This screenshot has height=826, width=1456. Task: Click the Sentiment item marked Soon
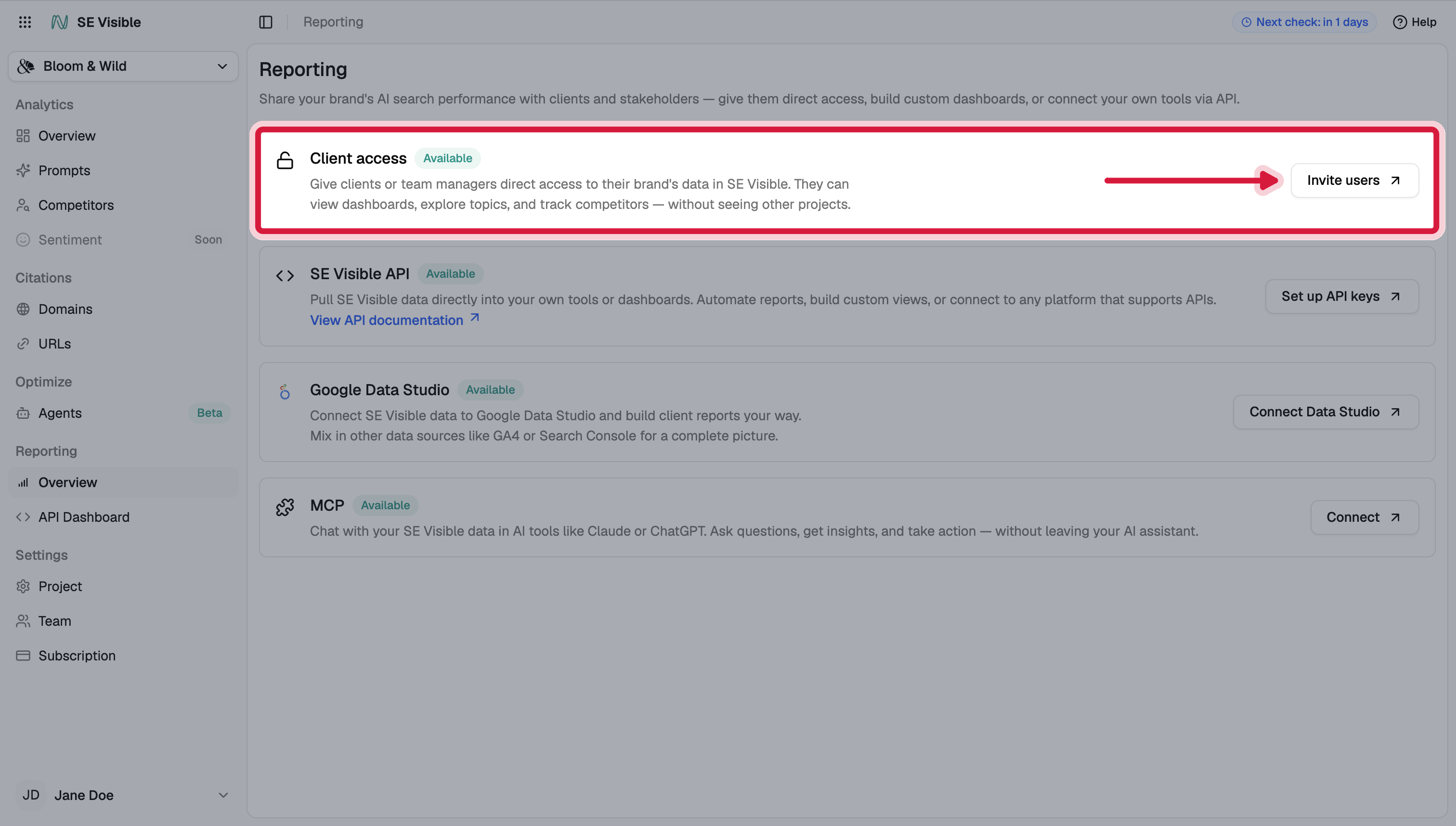pos(123,240)
